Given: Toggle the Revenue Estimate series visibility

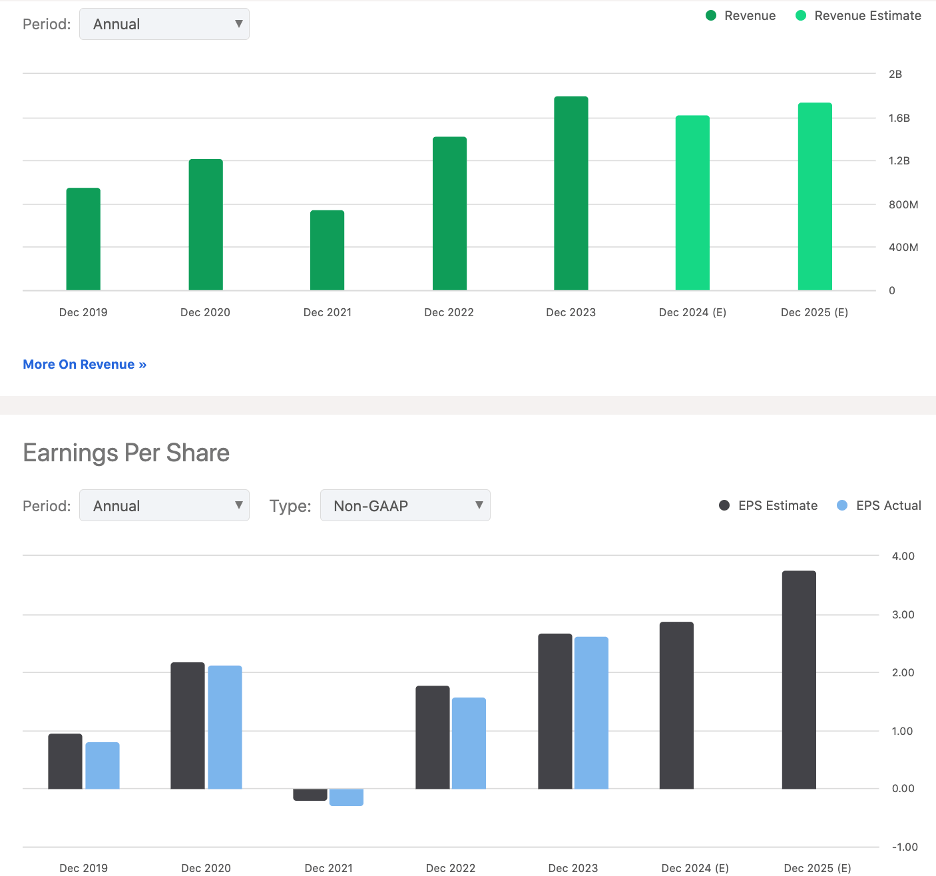Looking at the screenshot, I should click(x=857, y=15).
